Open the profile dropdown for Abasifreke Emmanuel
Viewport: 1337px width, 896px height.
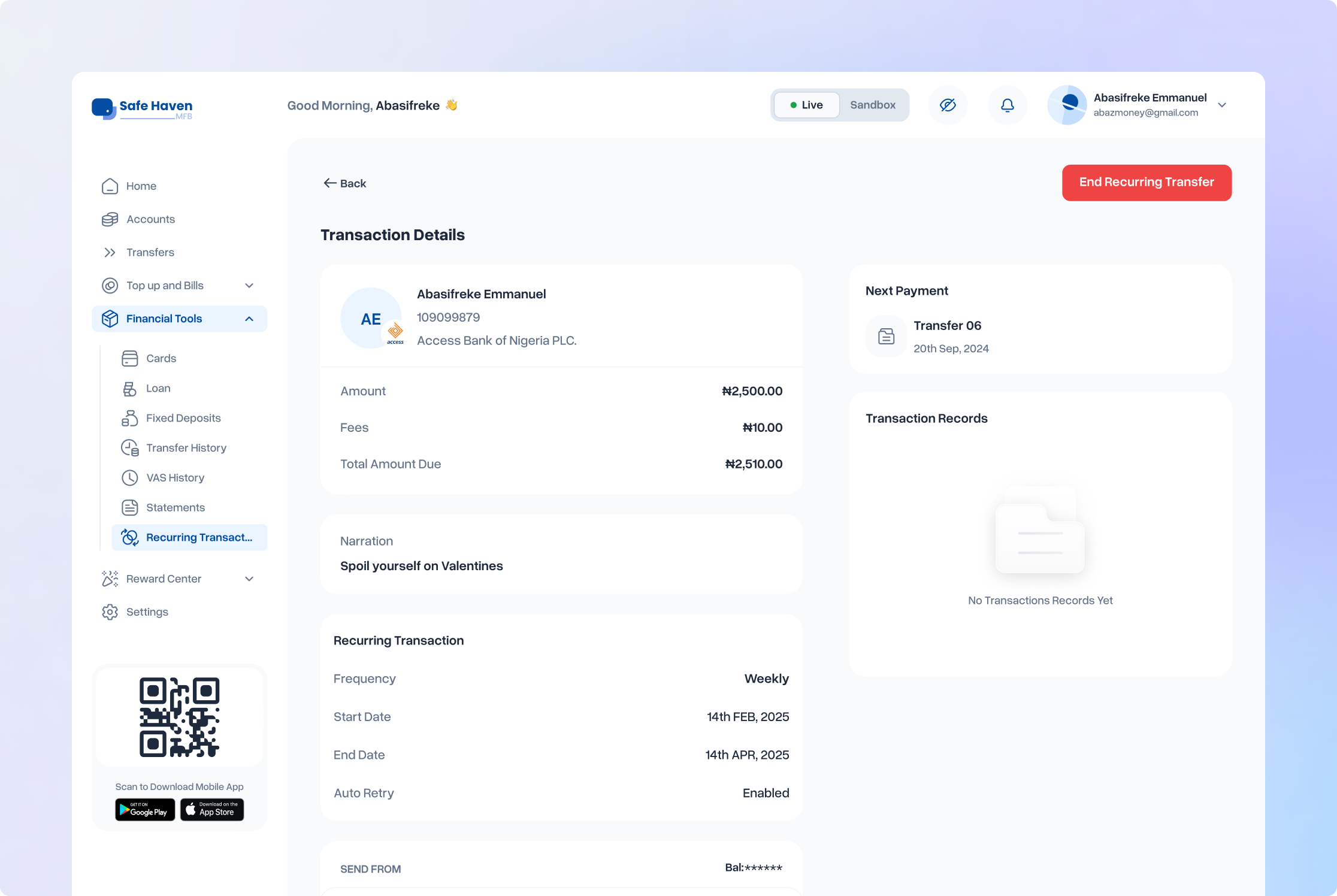click(1222, 105)
